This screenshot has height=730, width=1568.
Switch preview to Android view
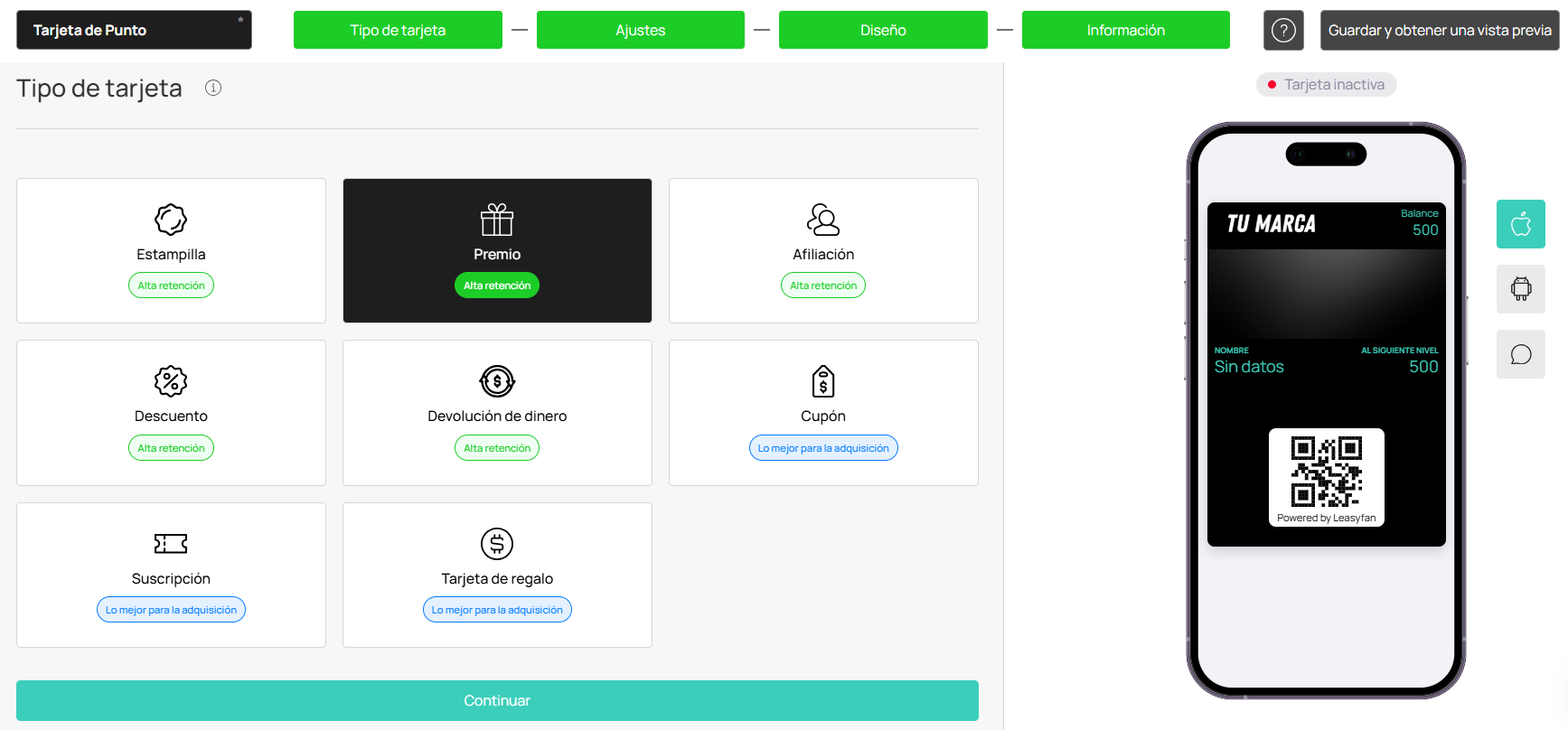pos(1520,289)
